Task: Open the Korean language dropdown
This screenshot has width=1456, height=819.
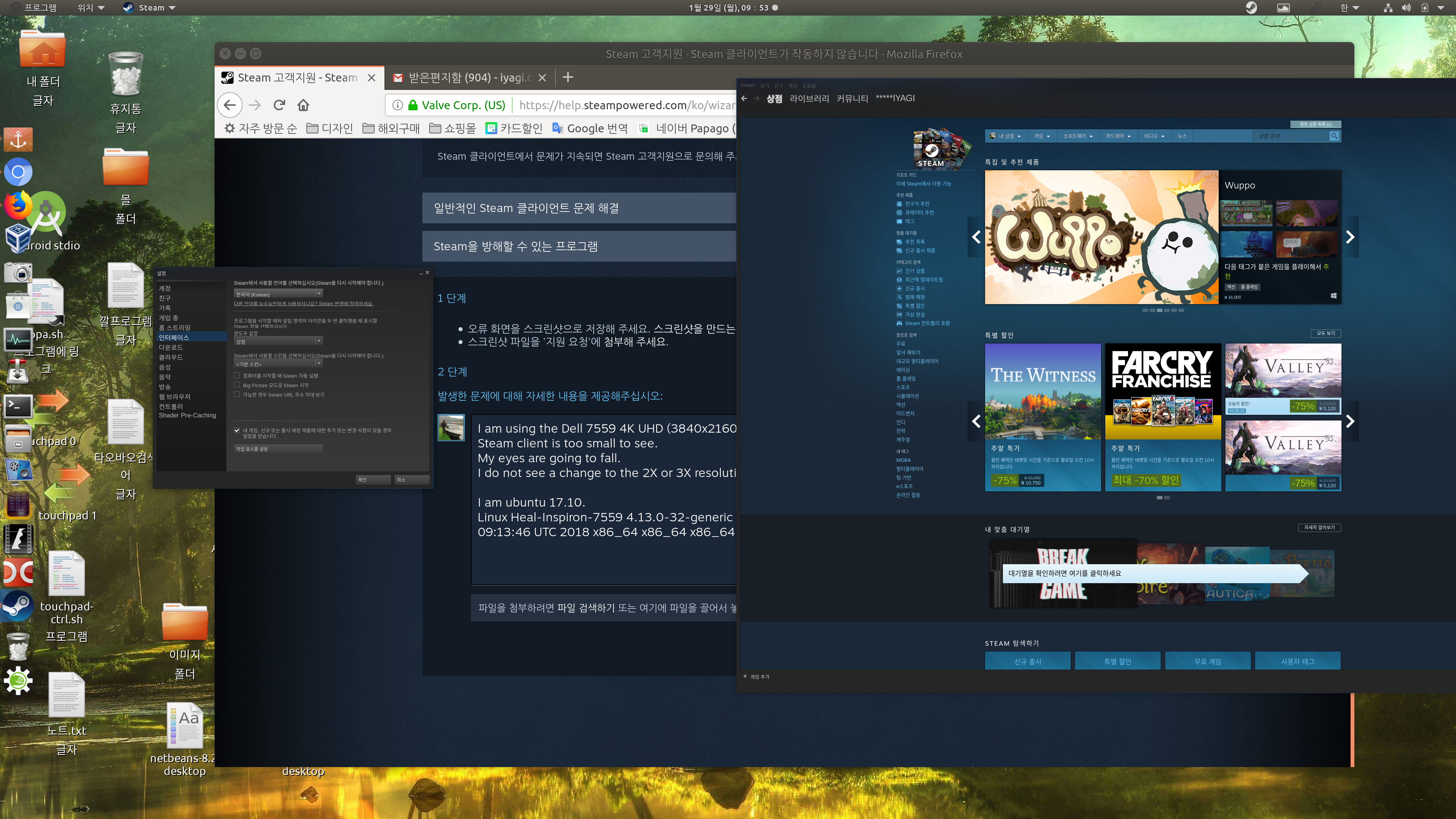Action: point(278,294)
